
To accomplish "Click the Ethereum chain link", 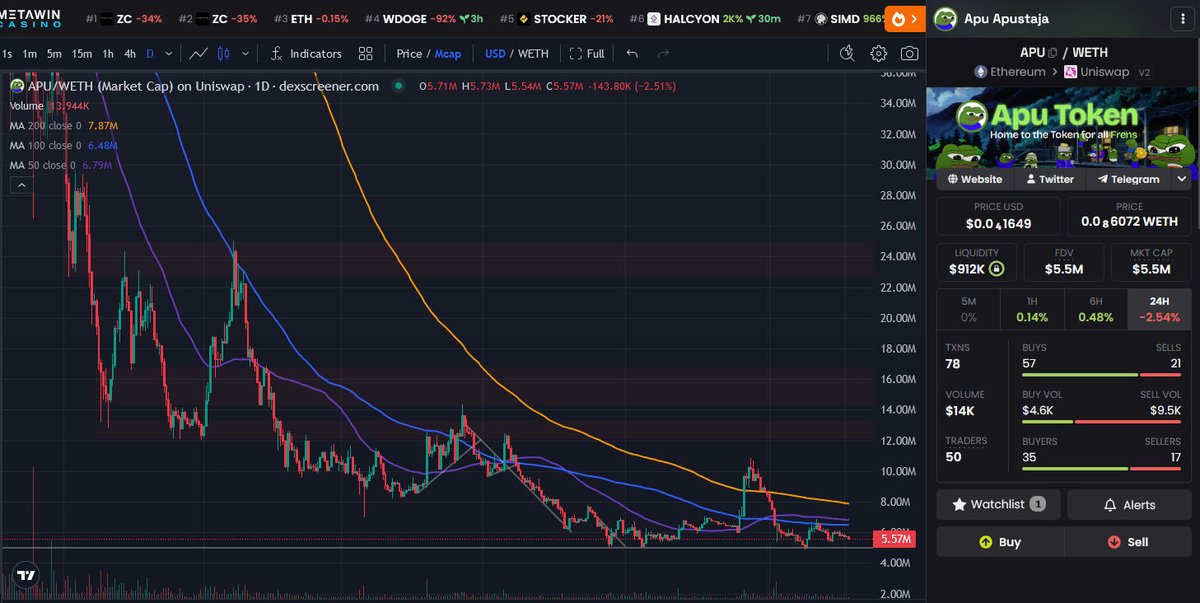I will point(1010,72).
